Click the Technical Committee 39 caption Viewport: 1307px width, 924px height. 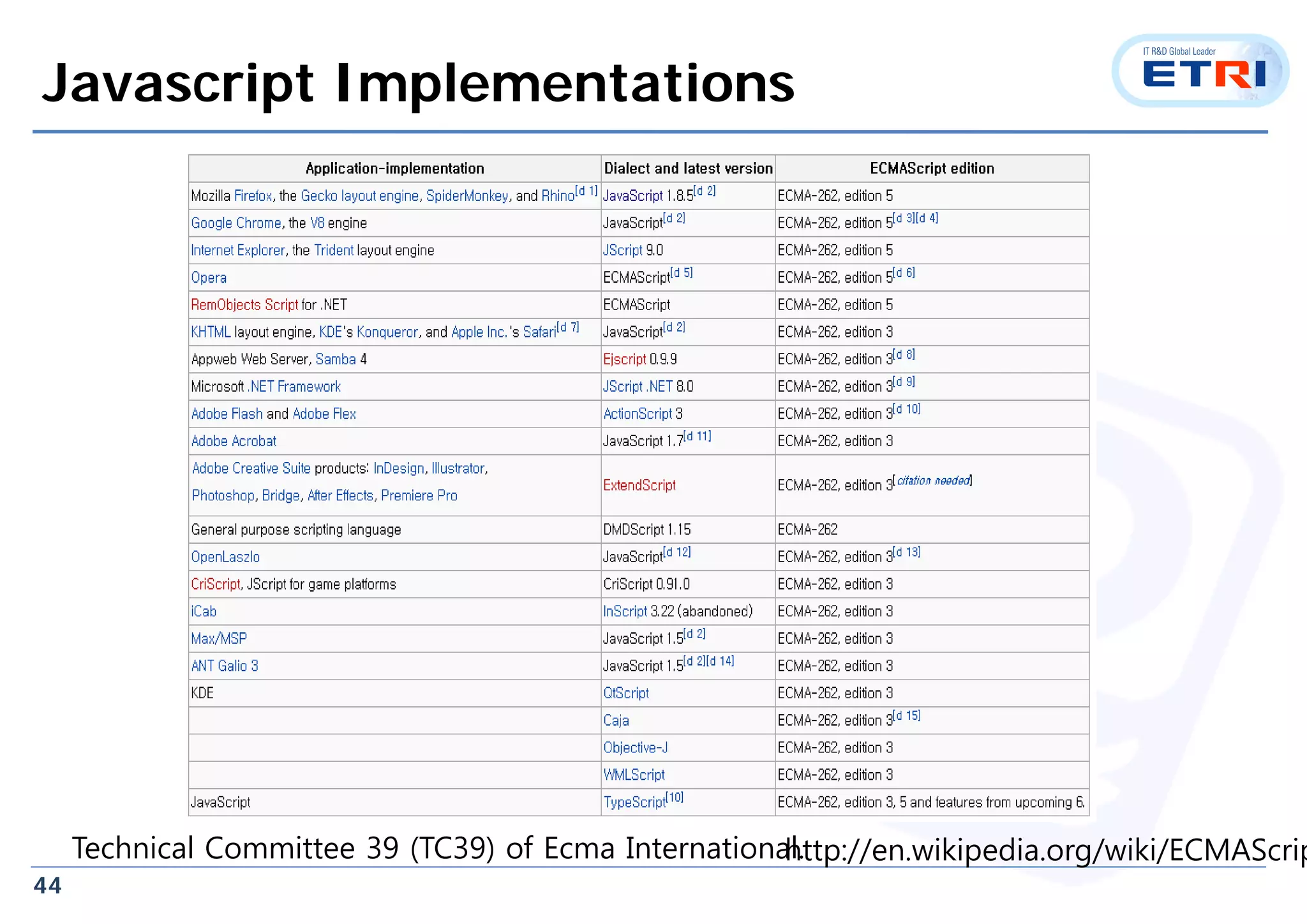pos(437,849)
